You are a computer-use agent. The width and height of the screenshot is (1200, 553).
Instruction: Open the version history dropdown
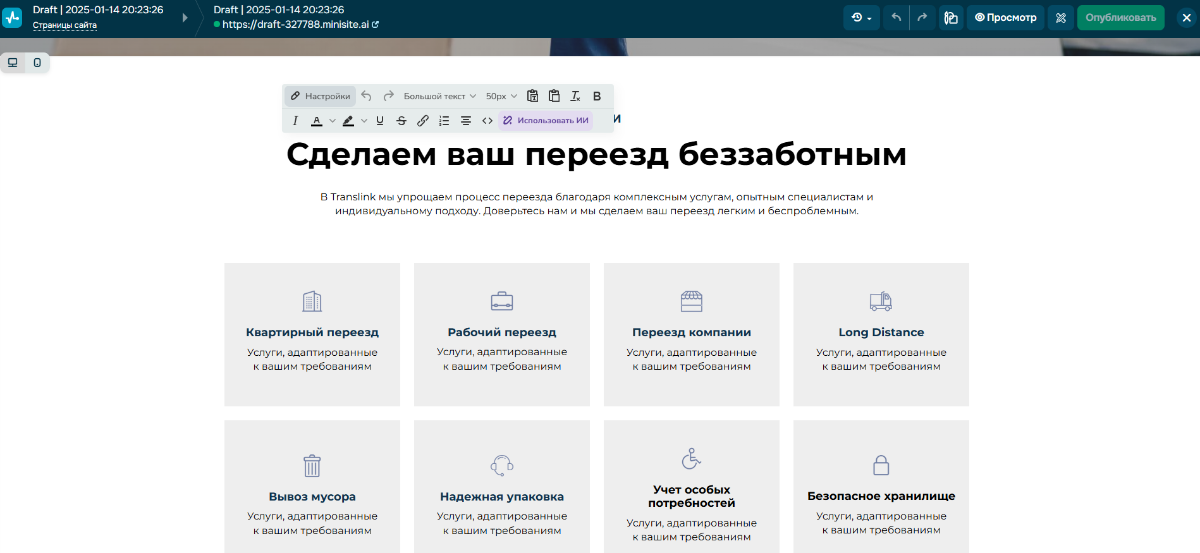[861, 17]
